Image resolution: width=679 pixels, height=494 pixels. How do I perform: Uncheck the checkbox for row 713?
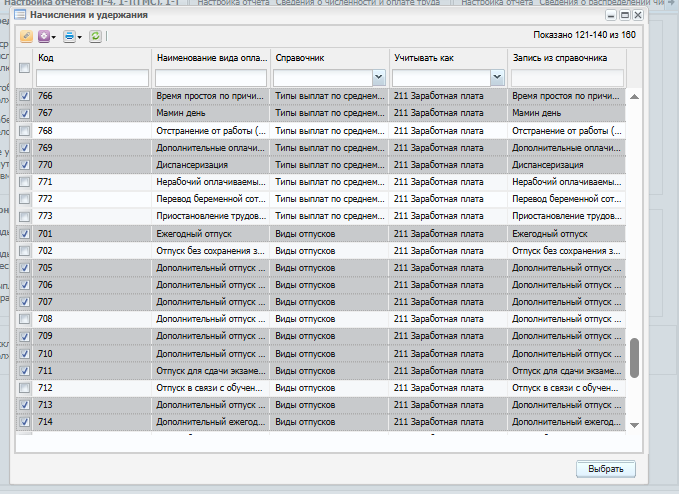pyautogui.click(x=25, y=405)
